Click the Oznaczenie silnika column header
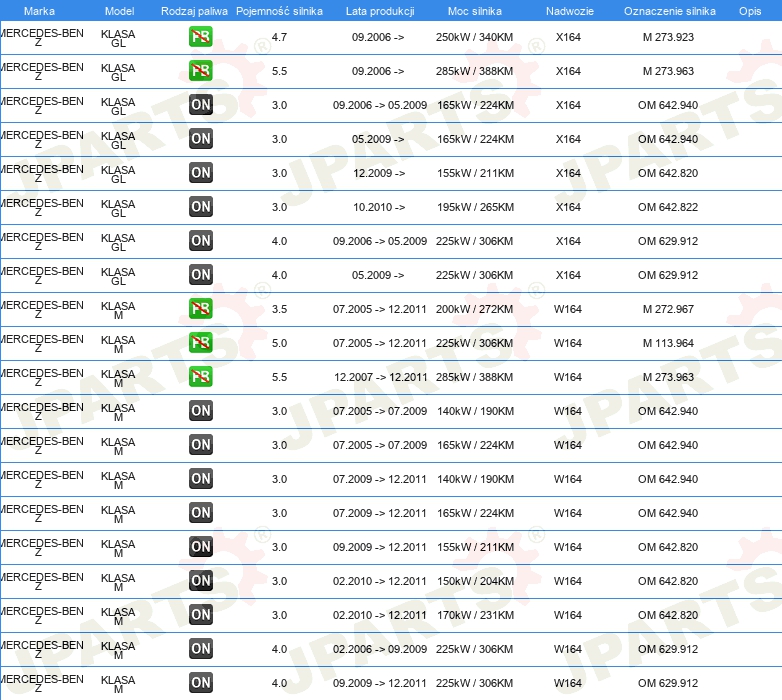Screen dimensions: 782x700 pyautogui.click(x=670, y=11)
